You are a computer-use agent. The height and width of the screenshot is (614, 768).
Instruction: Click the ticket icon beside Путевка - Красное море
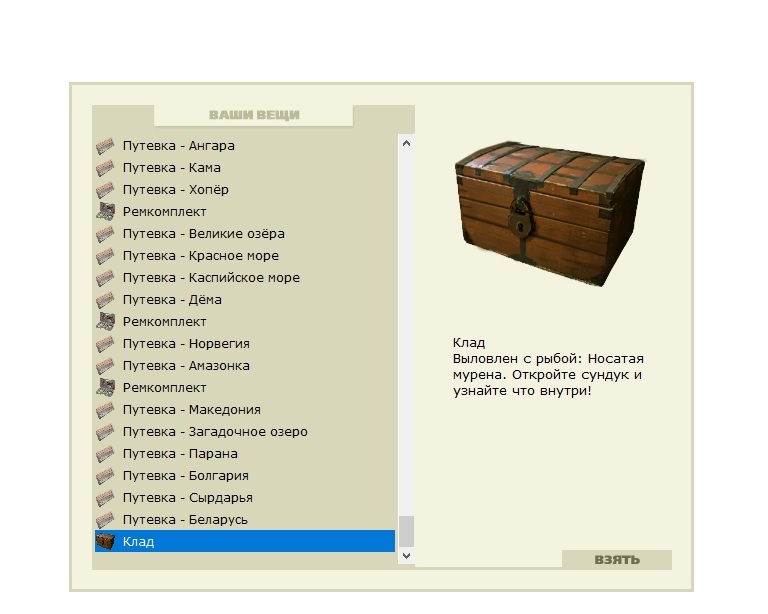coord(105,256)
